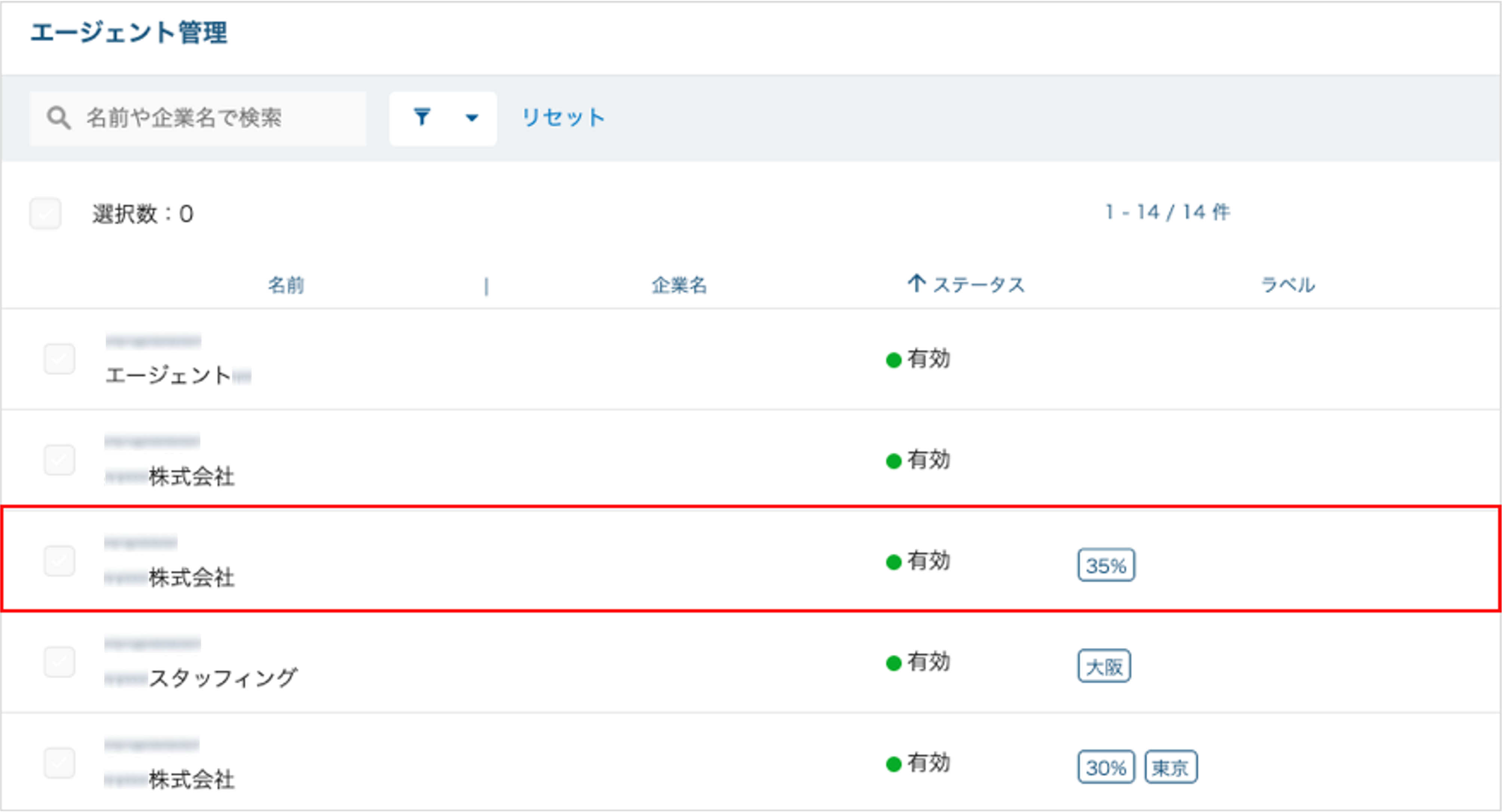The width and height of the screenshot is (1503, 812).
Task: Click the green status dot in エージェント row
Action: [894, 360]
